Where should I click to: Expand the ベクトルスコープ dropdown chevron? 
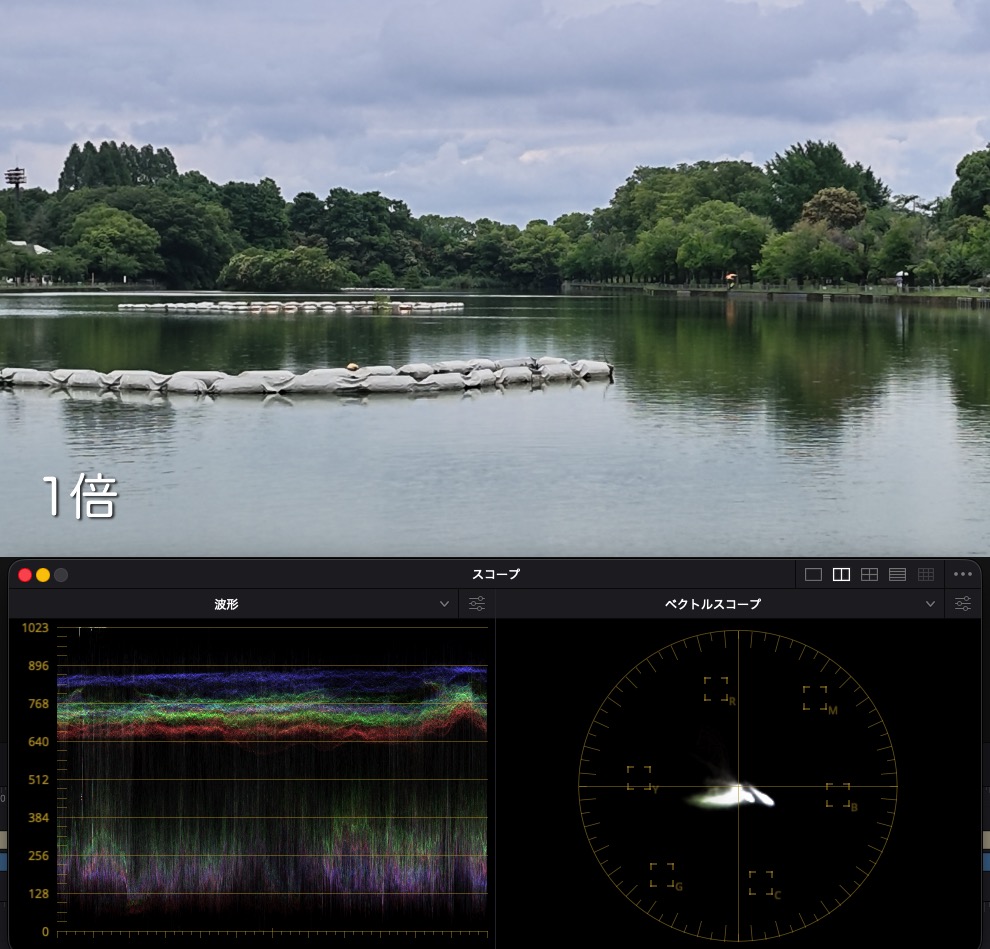click(930, 604)
